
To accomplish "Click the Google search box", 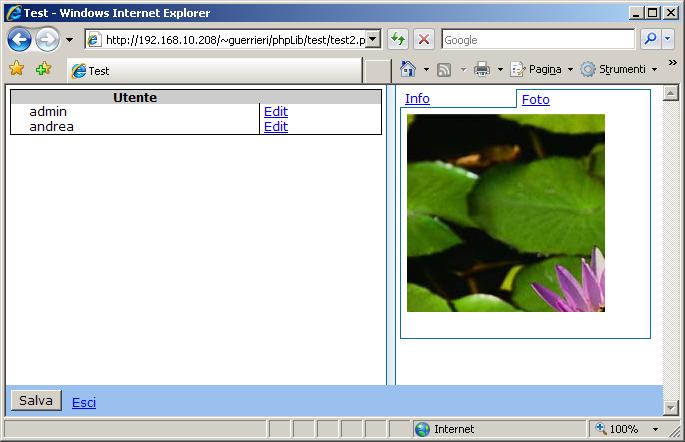I will (x=538, y=40).
